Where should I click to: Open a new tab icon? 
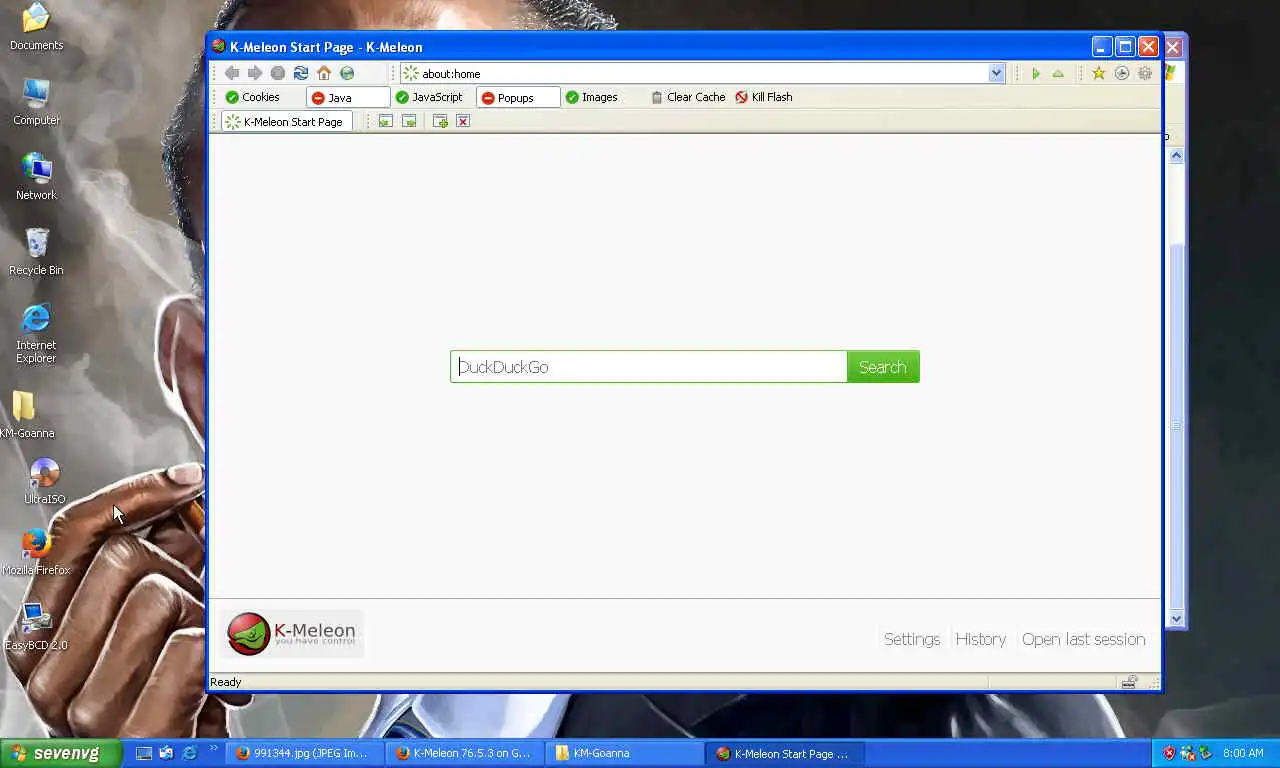(x=440, y=121)
